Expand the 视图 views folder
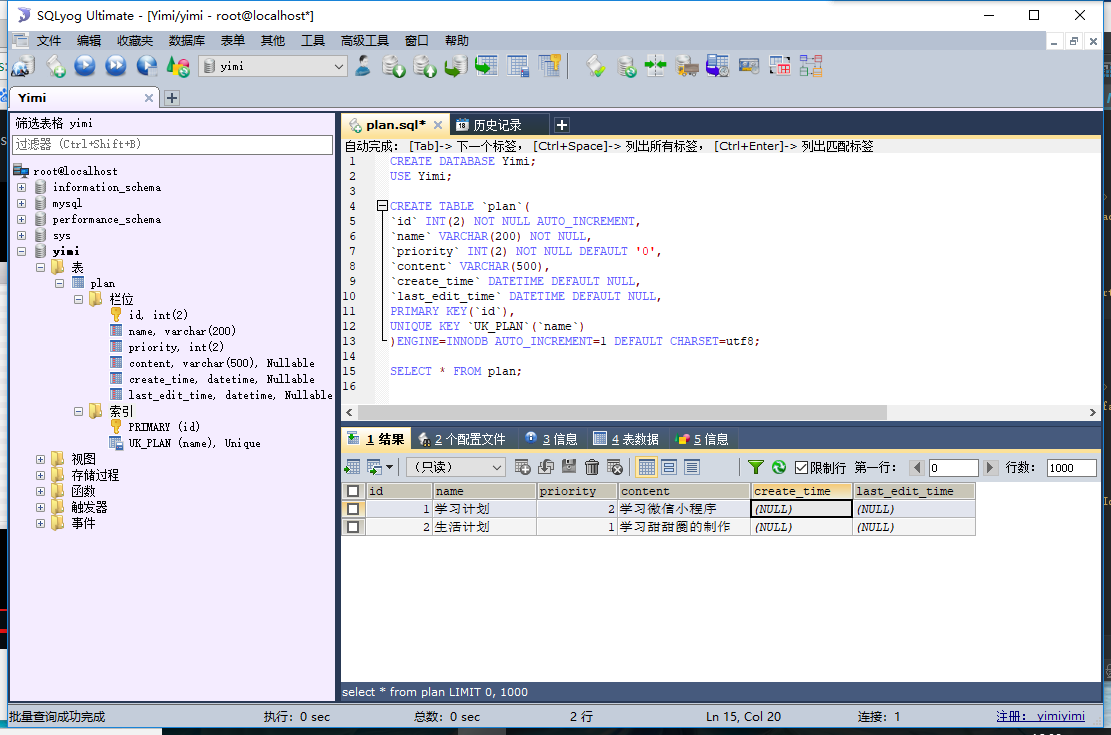Screen dimensions: 1111x735 click(40, 459)
